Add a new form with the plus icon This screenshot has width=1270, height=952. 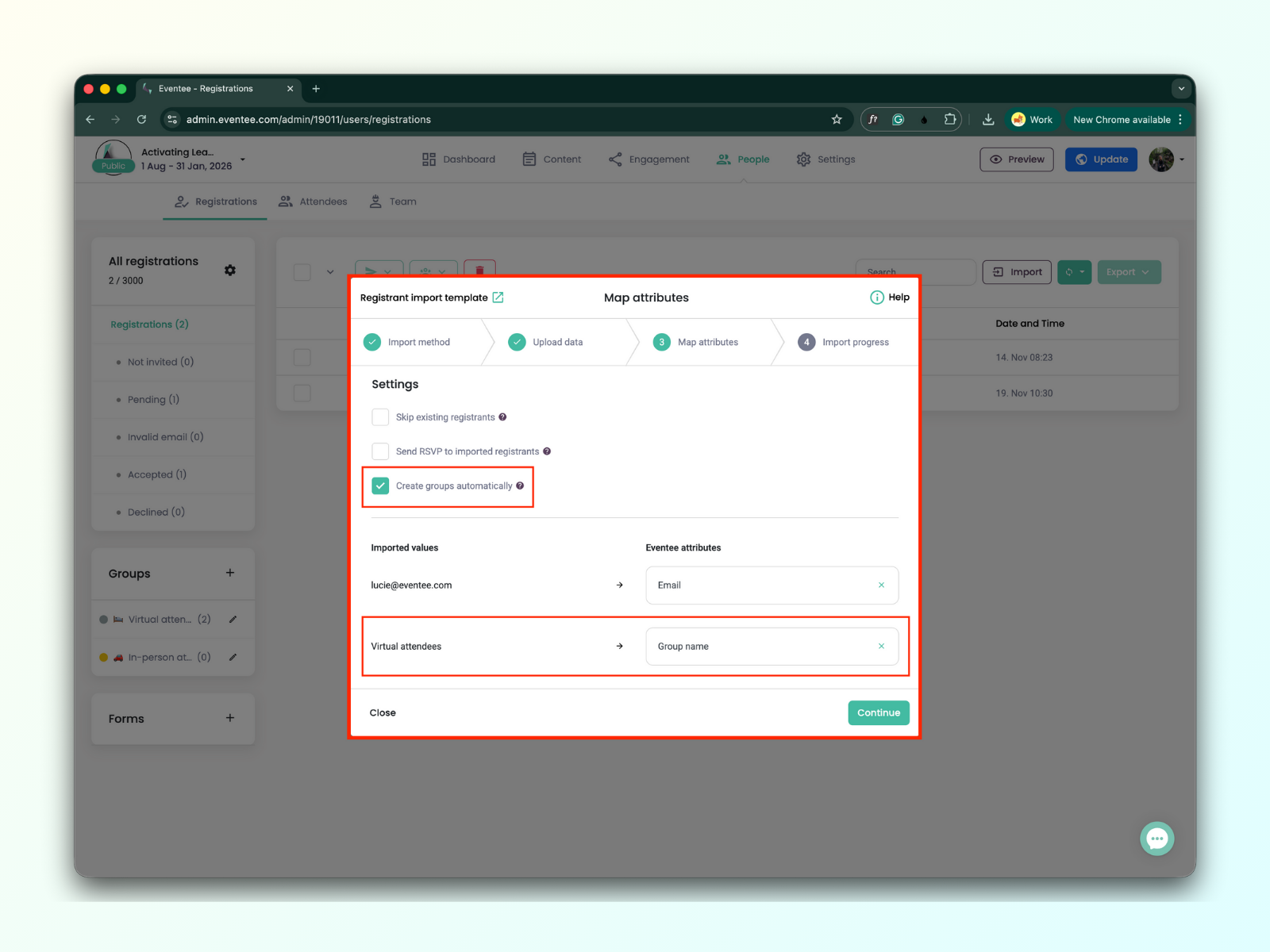pos(230,718)
